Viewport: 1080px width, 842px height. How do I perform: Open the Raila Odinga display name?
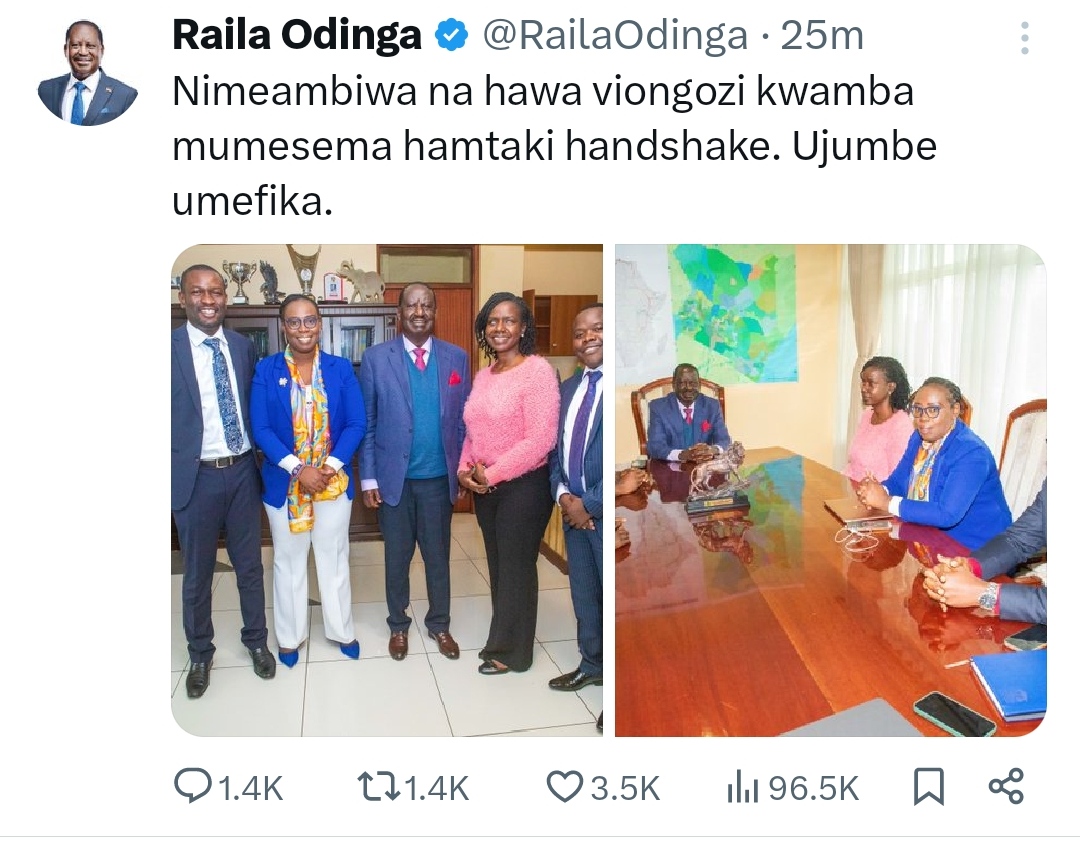[297, 35]
